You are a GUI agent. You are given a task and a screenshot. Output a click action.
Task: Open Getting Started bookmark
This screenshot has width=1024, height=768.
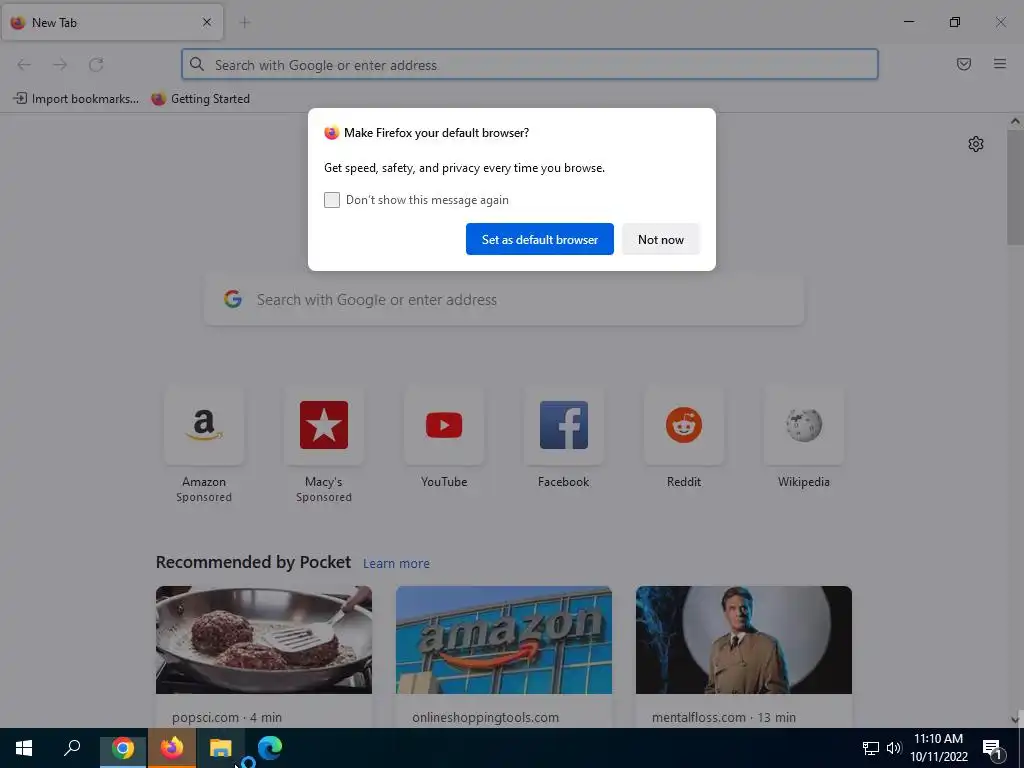click(201, 99)
